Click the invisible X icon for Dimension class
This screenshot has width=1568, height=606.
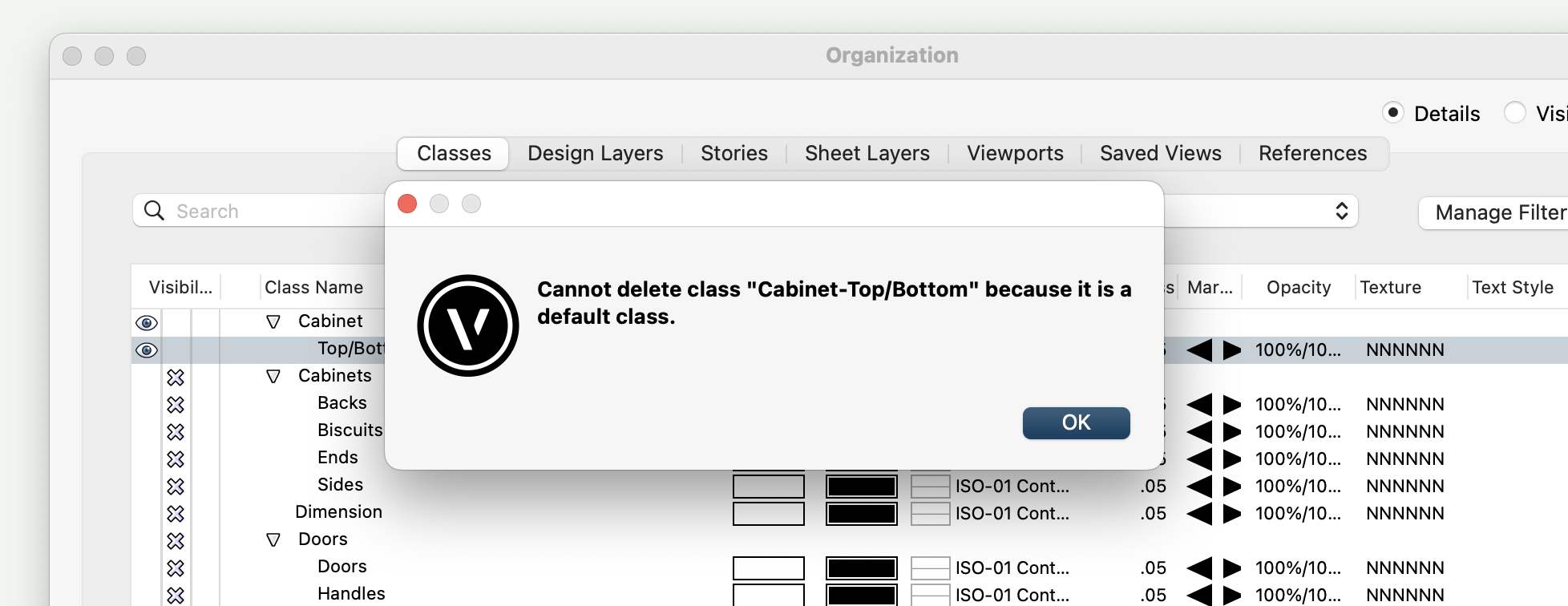pyautogui.click(x=176, y=513)
